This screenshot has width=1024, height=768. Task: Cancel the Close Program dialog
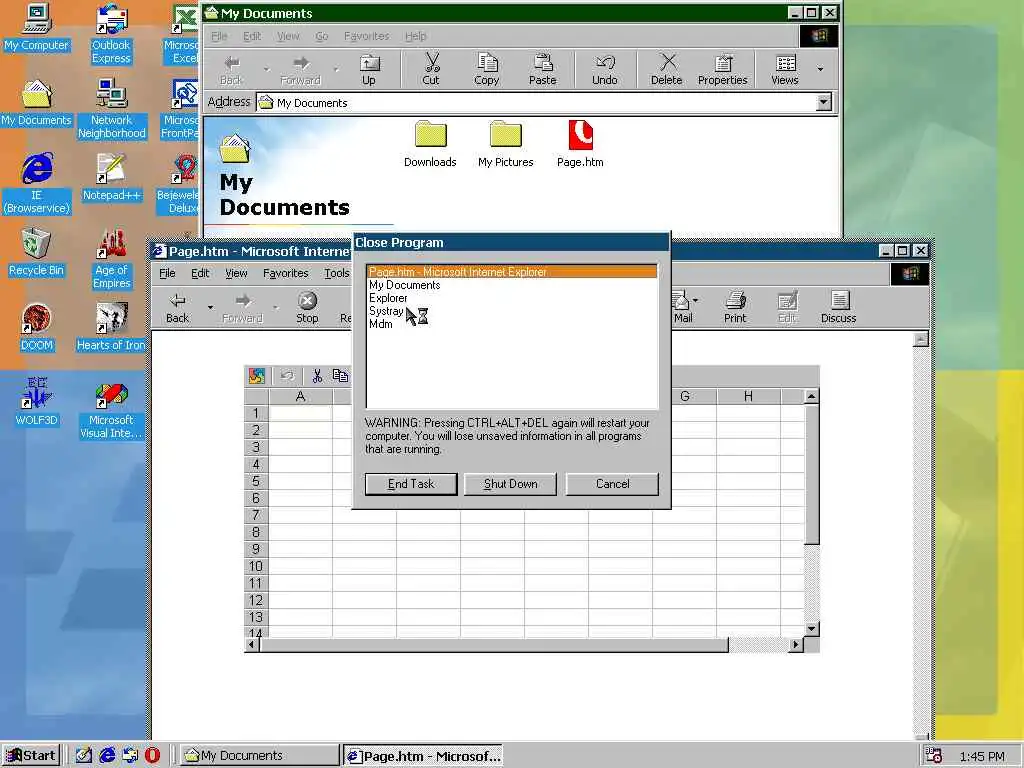[x=612, y=484]
